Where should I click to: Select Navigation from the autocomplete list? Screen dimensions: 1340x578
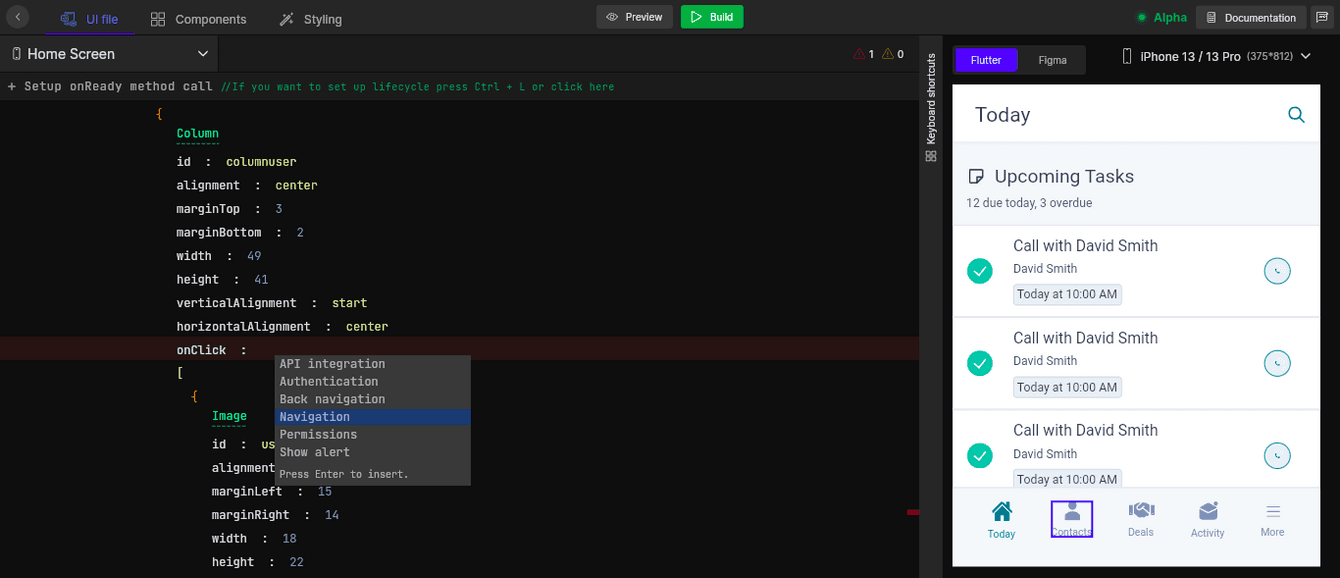[x=315, y=417]
